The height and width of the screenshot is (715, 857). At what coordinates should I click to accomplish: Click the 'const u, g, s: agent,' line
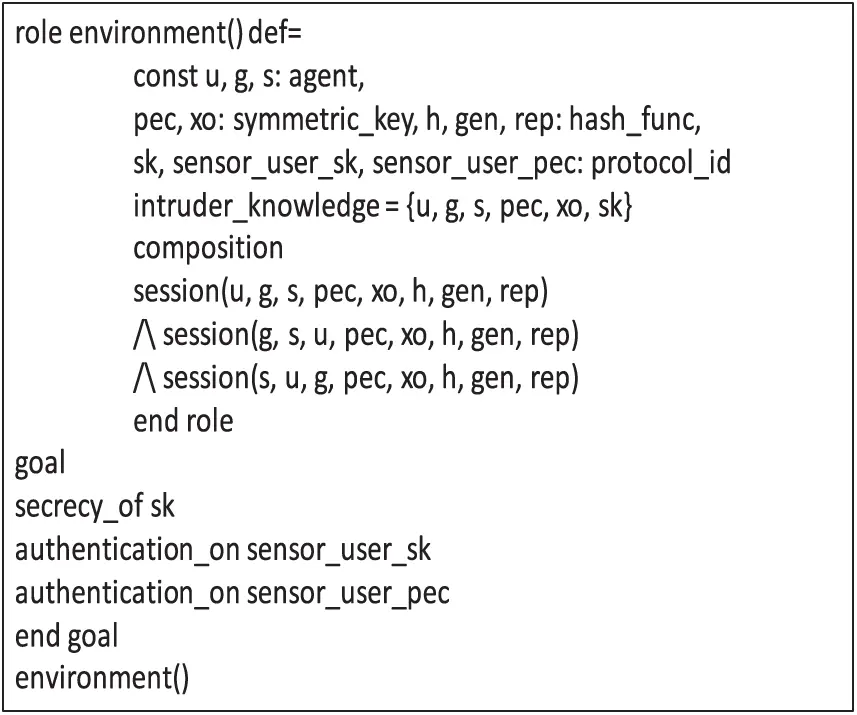249,77
